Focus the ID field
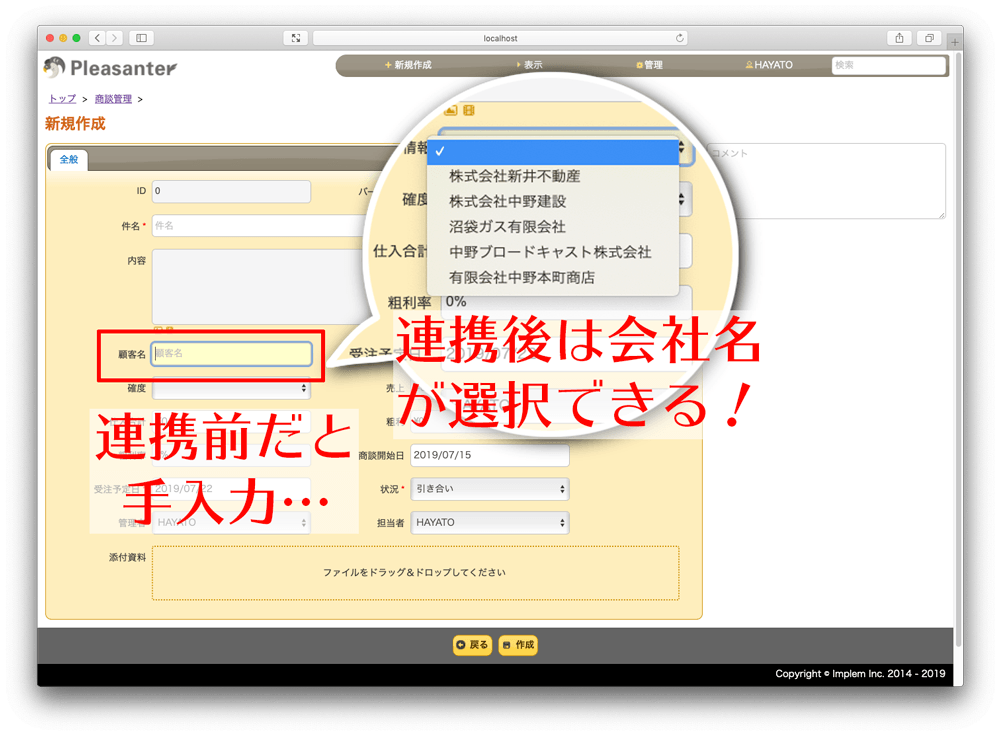 tap(231, 191)
